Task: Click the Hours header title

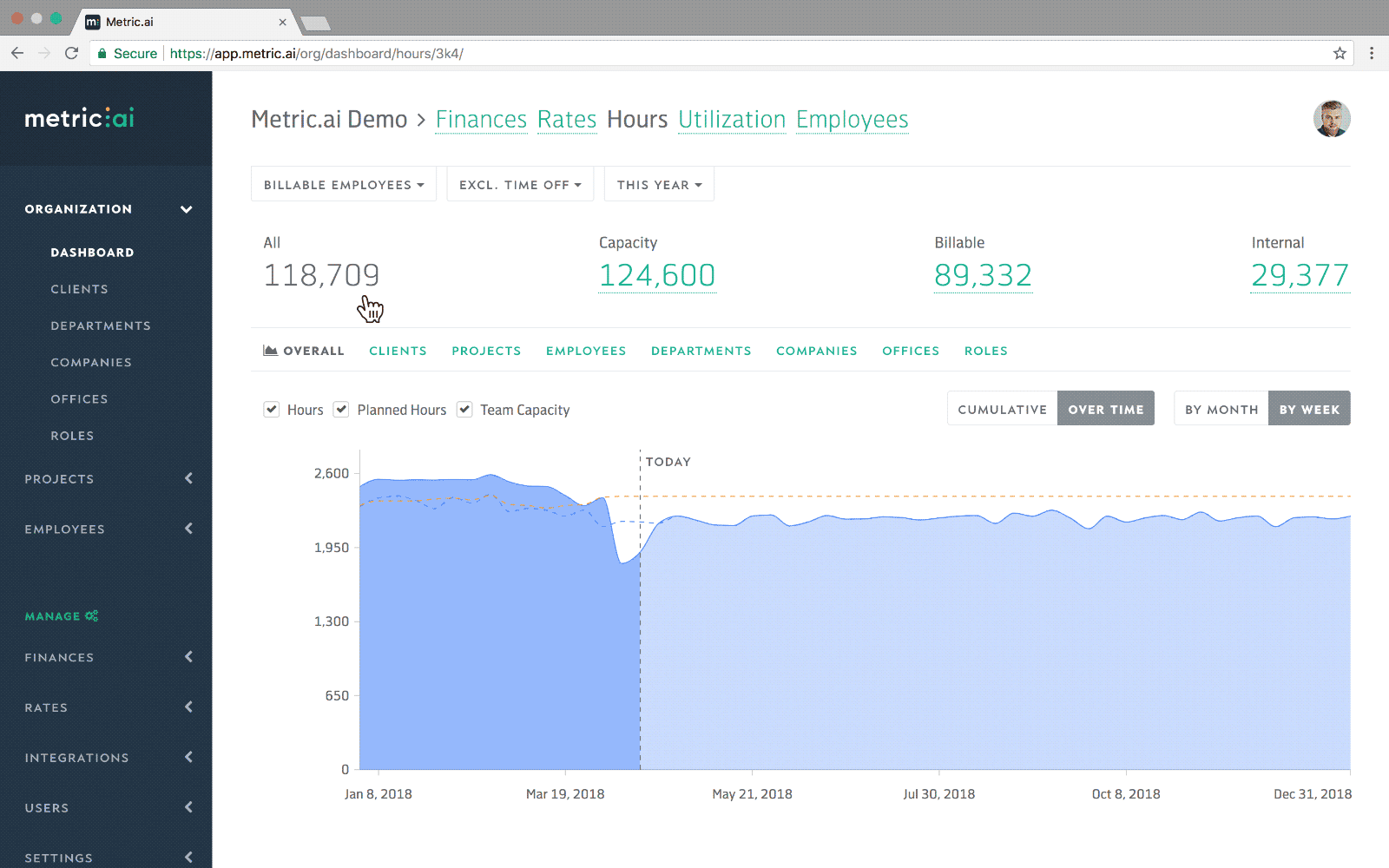Action: click(x=637, y=120)
